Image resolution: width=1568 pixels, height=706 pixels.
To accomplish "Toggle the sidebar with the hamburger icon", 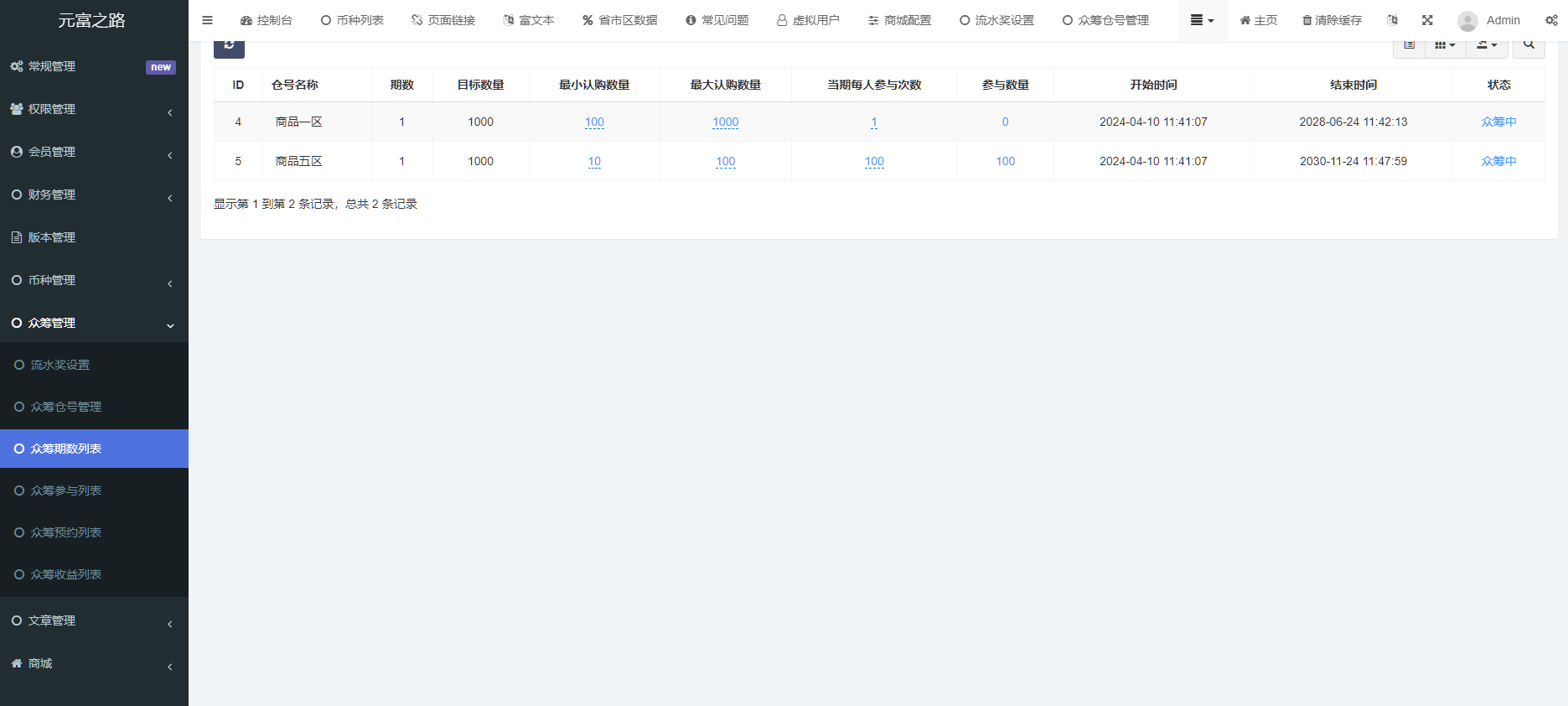I will tap(207, 20).
